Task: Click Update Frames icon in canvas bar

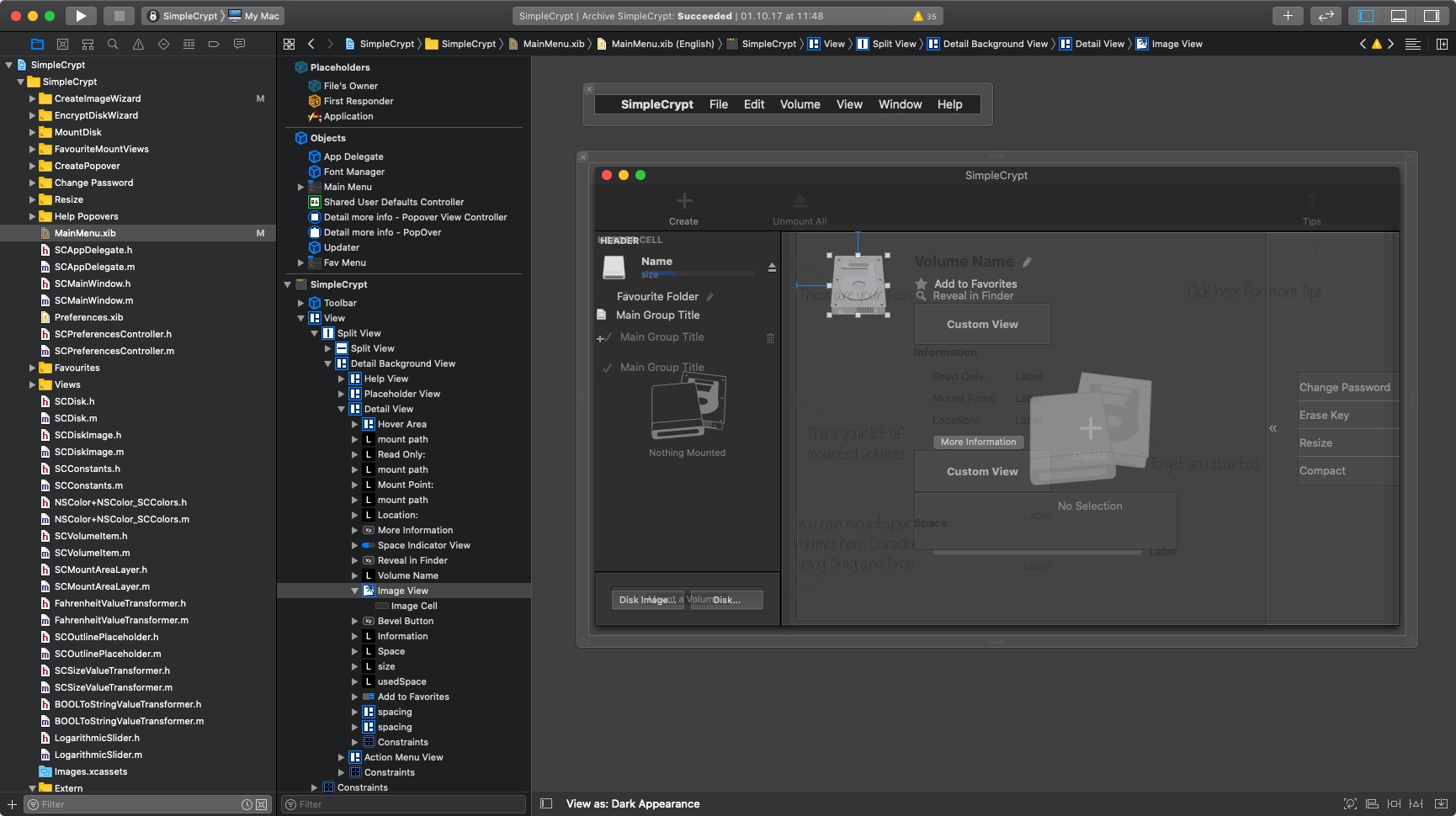Action: (x=1350, y=803)
